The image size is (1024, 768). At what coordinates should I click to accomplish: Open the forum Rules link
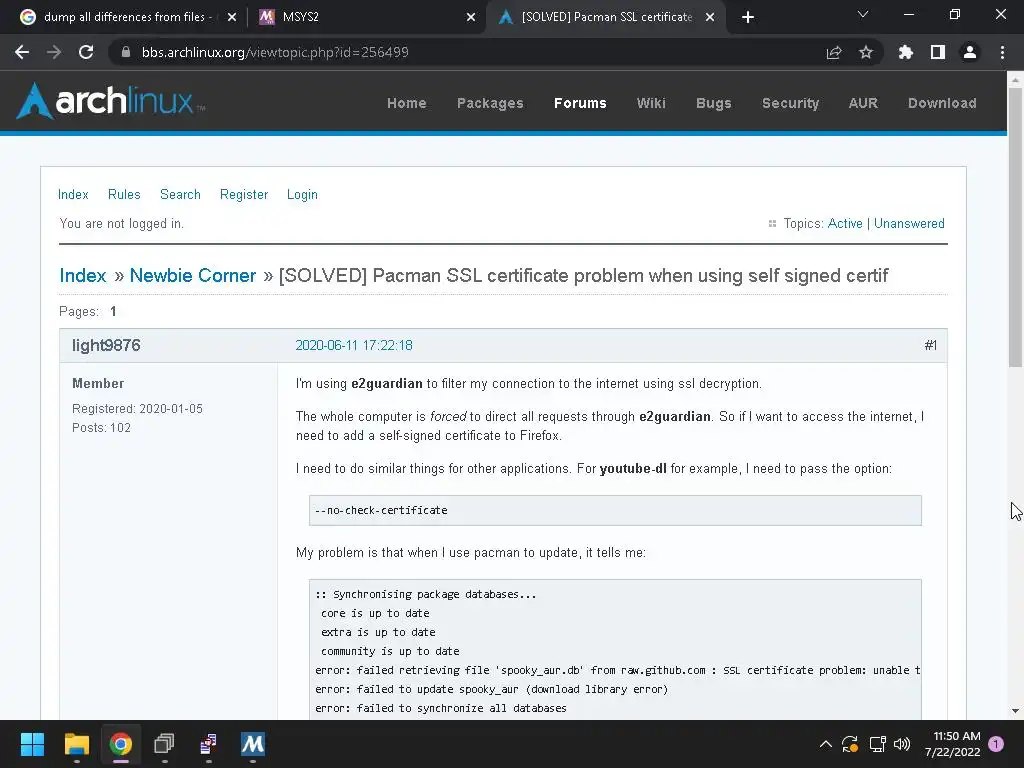tap(124, 195)
